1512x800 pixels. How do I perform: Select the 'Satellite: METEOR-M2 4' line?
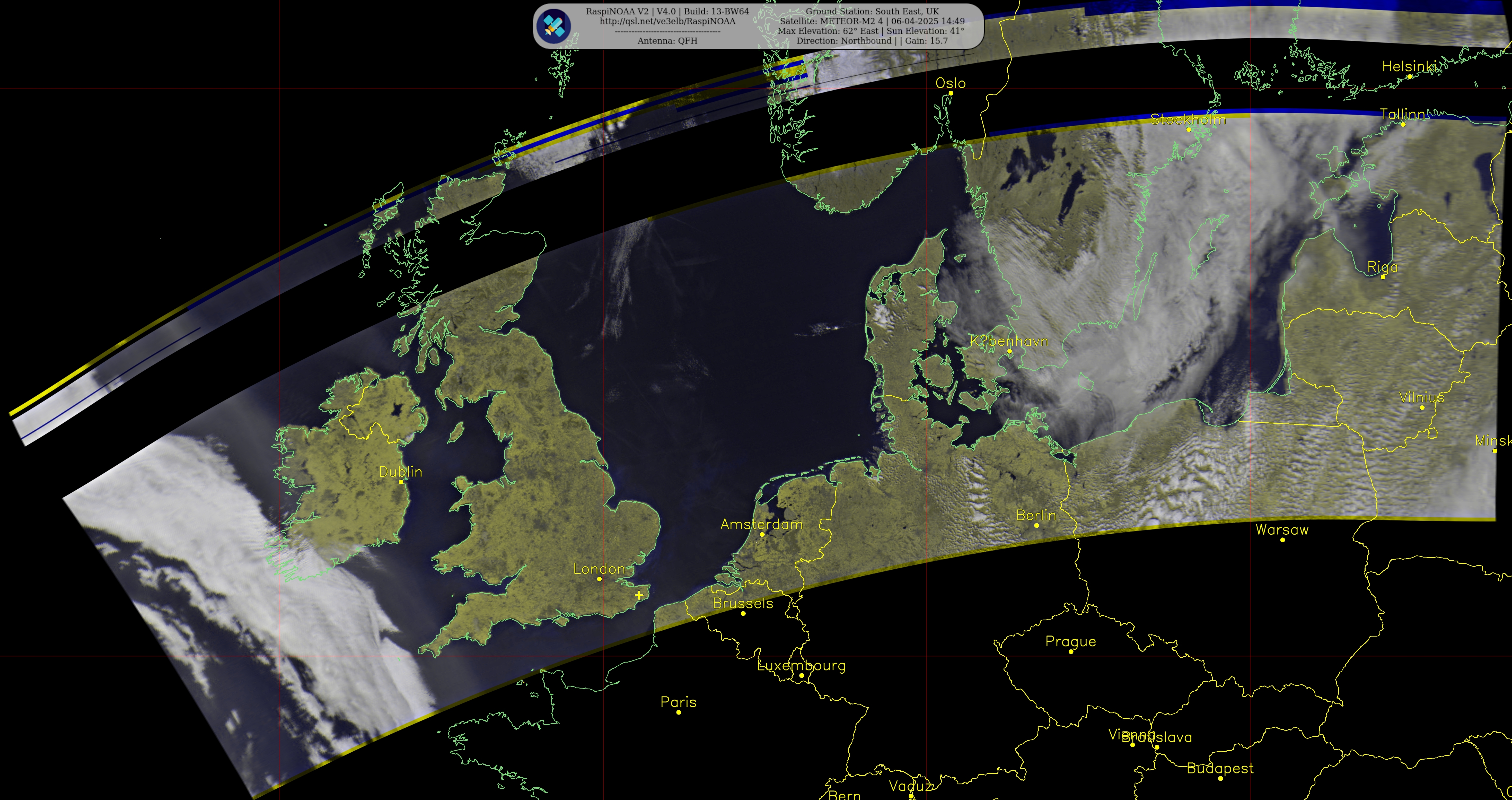tap(872, 21)
